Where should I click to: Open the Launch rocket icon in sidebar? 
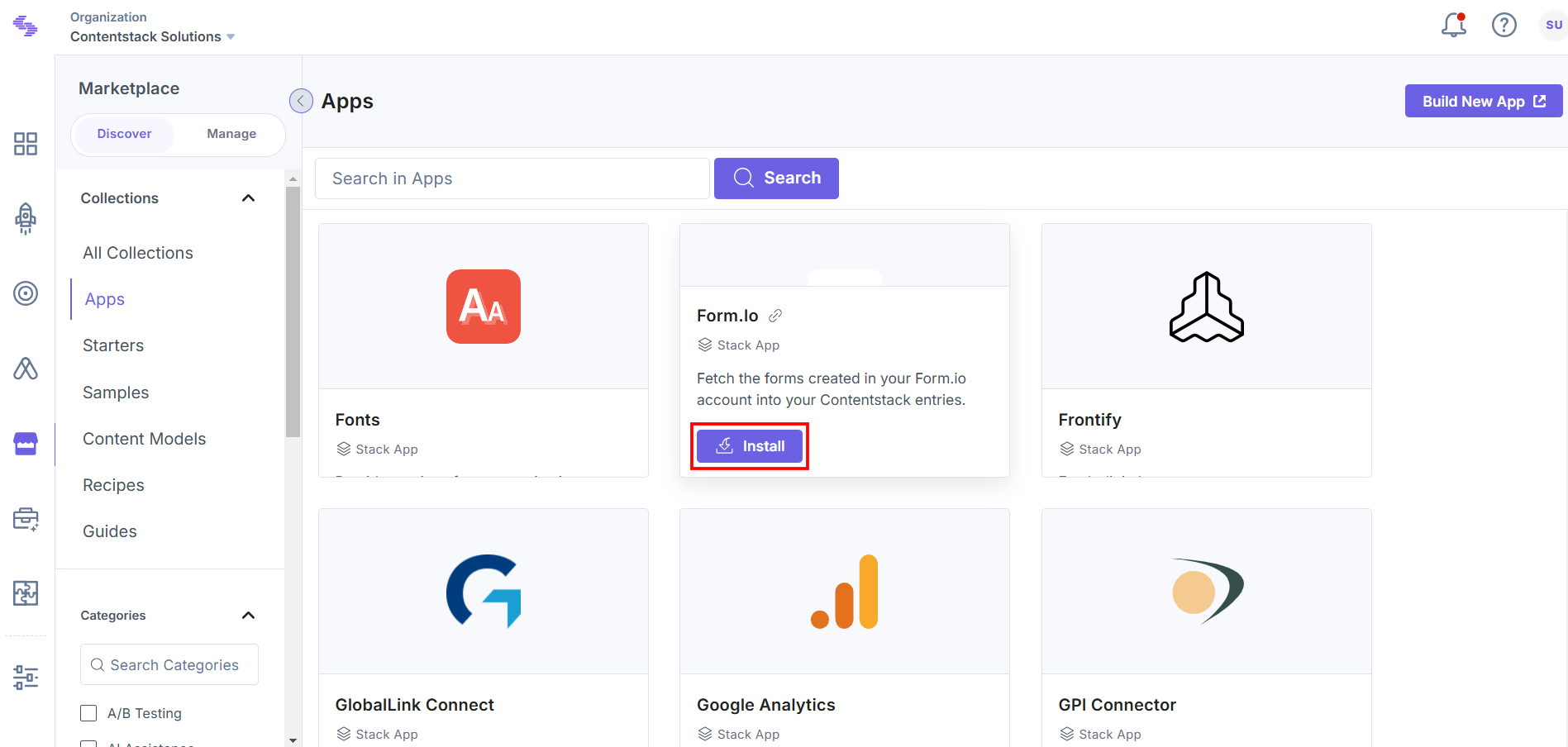click(x=26, y=219)
